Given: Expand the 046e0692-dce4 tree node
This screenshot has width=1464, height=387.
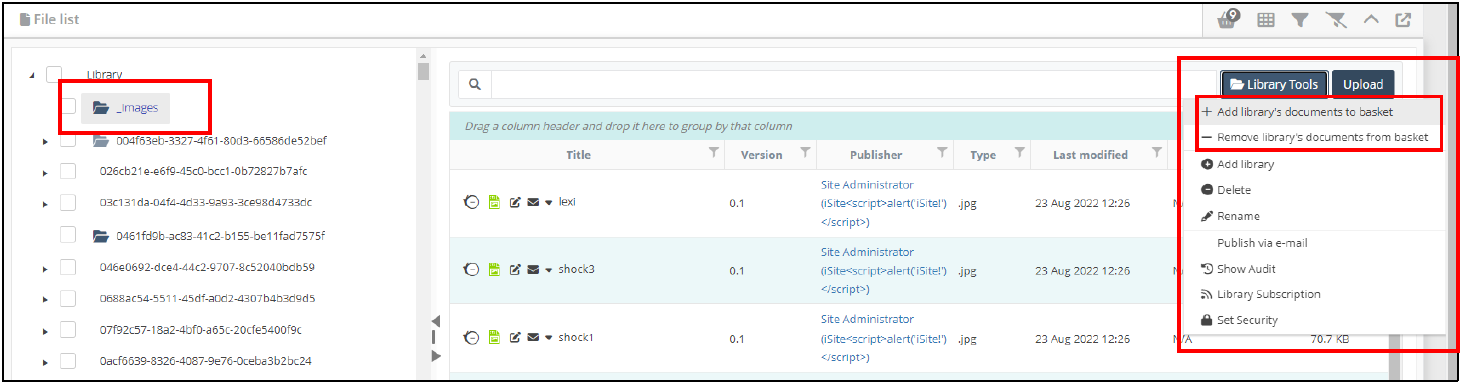Looking at the screenshot, I should pyautogui.click(x=45, y=269).
